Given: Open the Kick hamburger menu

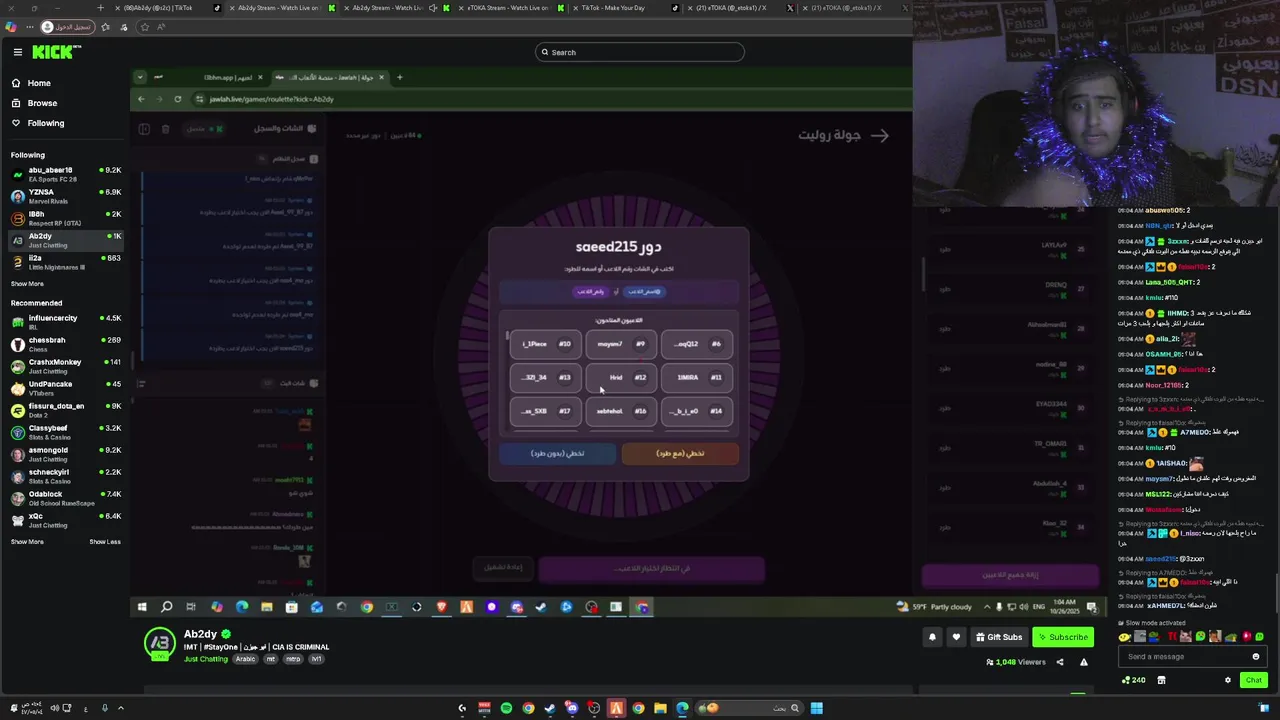Looking at the screenshot, I should (17, 52).
